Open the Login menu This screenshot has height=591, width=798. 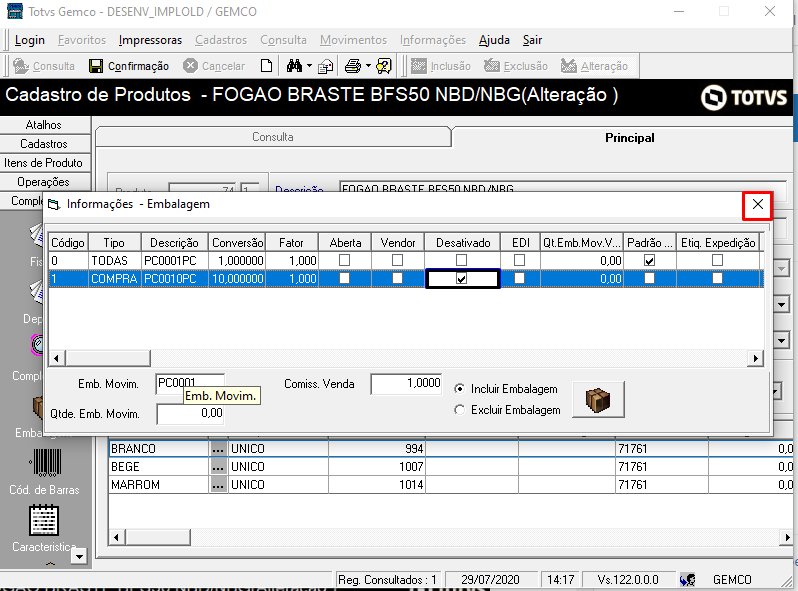(30, 40)
